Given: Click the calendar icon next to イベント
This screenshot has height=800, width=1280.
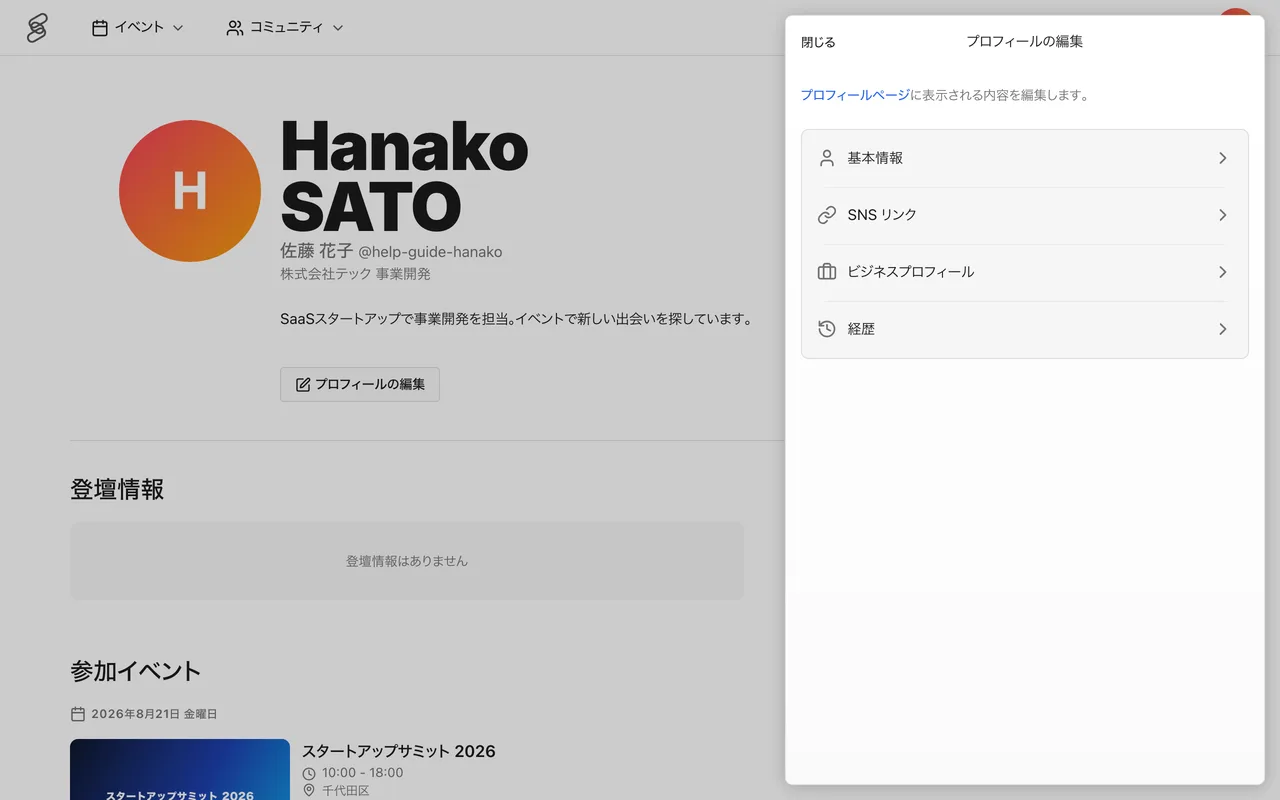Looking at the screenshot, I should (100, 28).
